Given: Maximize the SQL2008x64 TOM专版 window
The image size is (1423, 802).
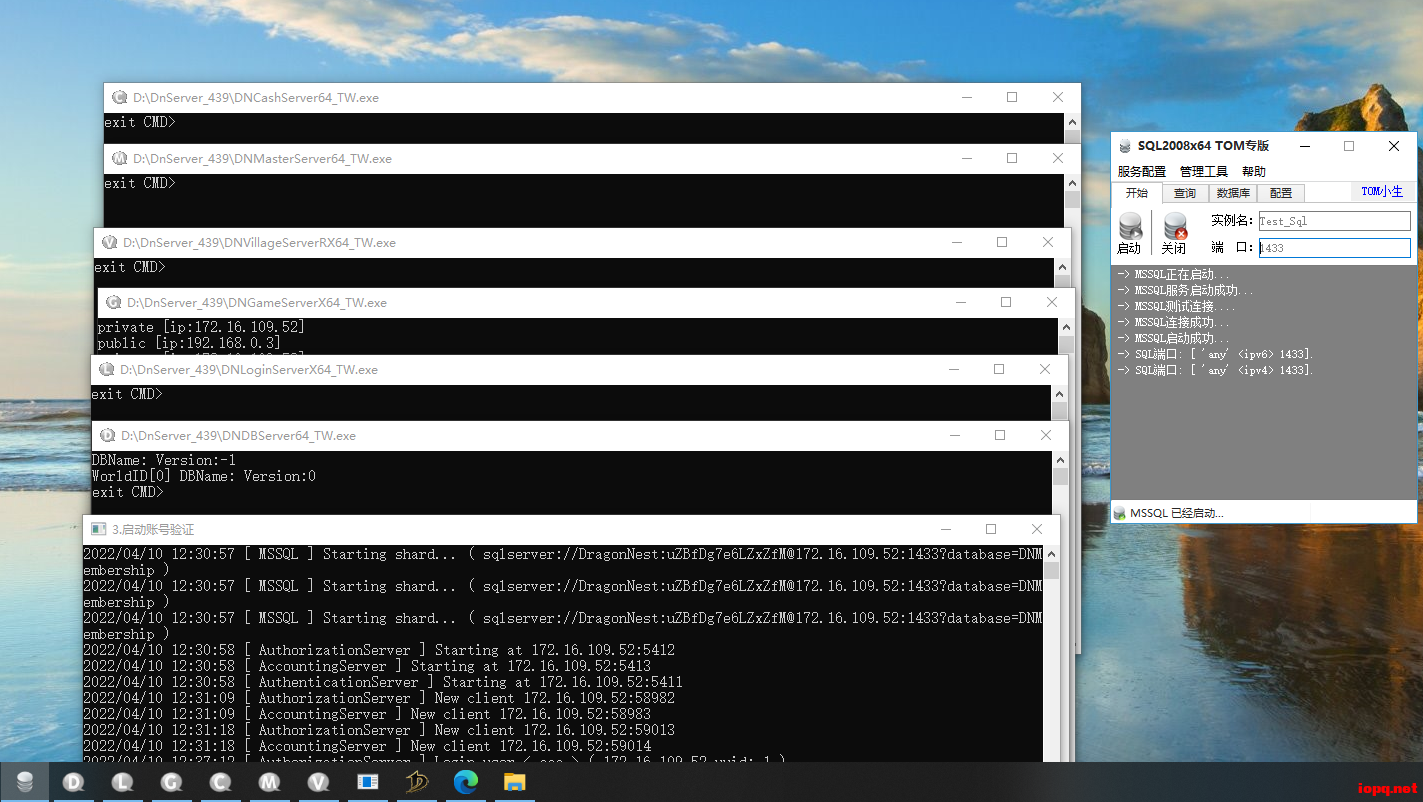Looking at the screenshot, I should click(1348, 146).
